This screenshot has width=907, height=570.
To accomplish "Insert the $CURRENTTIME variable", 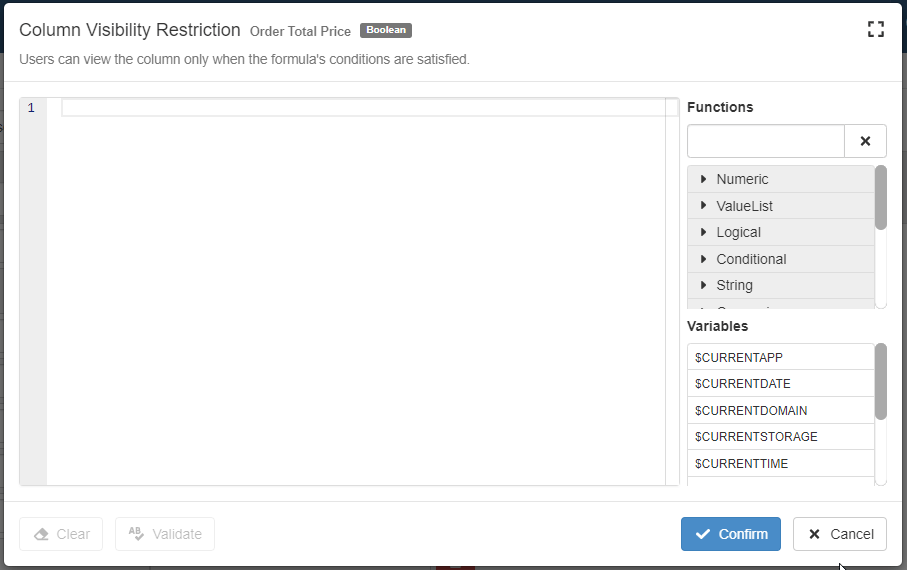I will coord(741,463).
